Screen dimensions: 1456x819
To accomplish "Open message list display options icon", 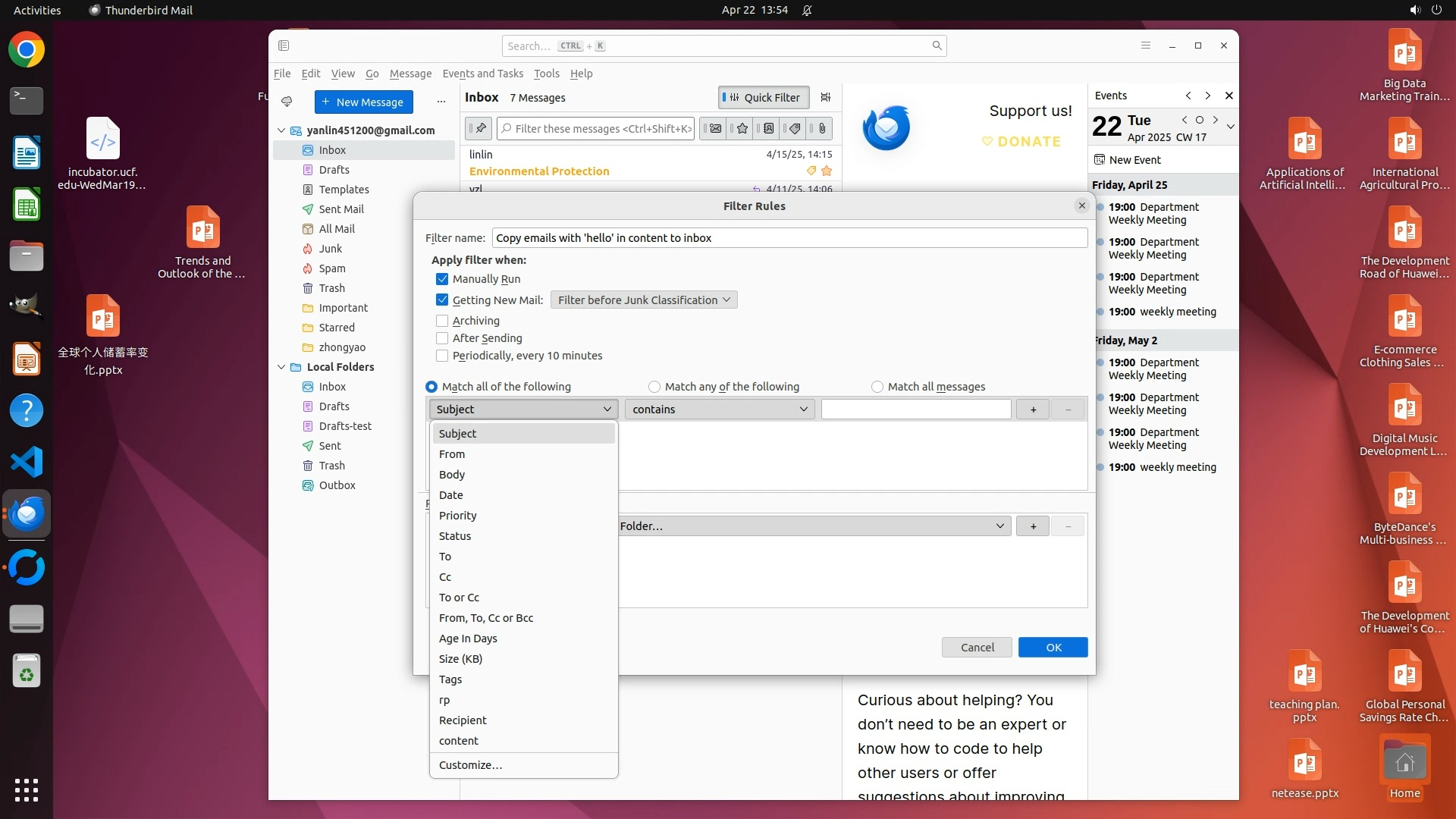I will pyautogui.click(x=826, y=97).
